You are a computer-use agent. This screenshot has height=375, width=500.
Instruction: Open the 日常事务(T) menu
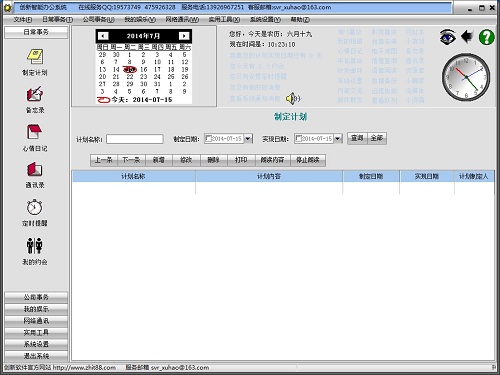[57, 20]
